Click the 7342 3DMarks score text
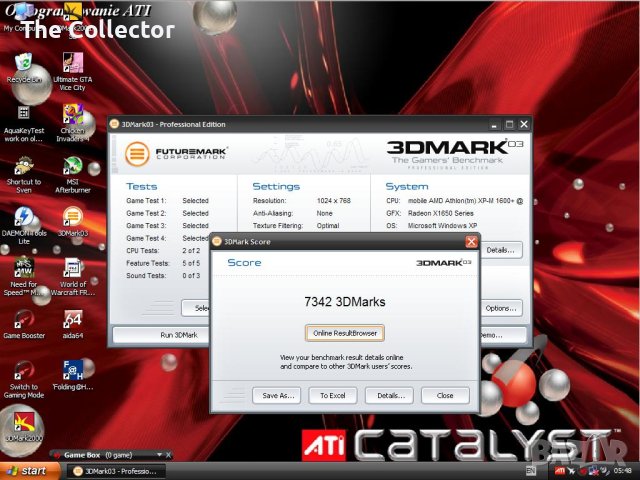640x480 pixels. [x=344, y=302]
